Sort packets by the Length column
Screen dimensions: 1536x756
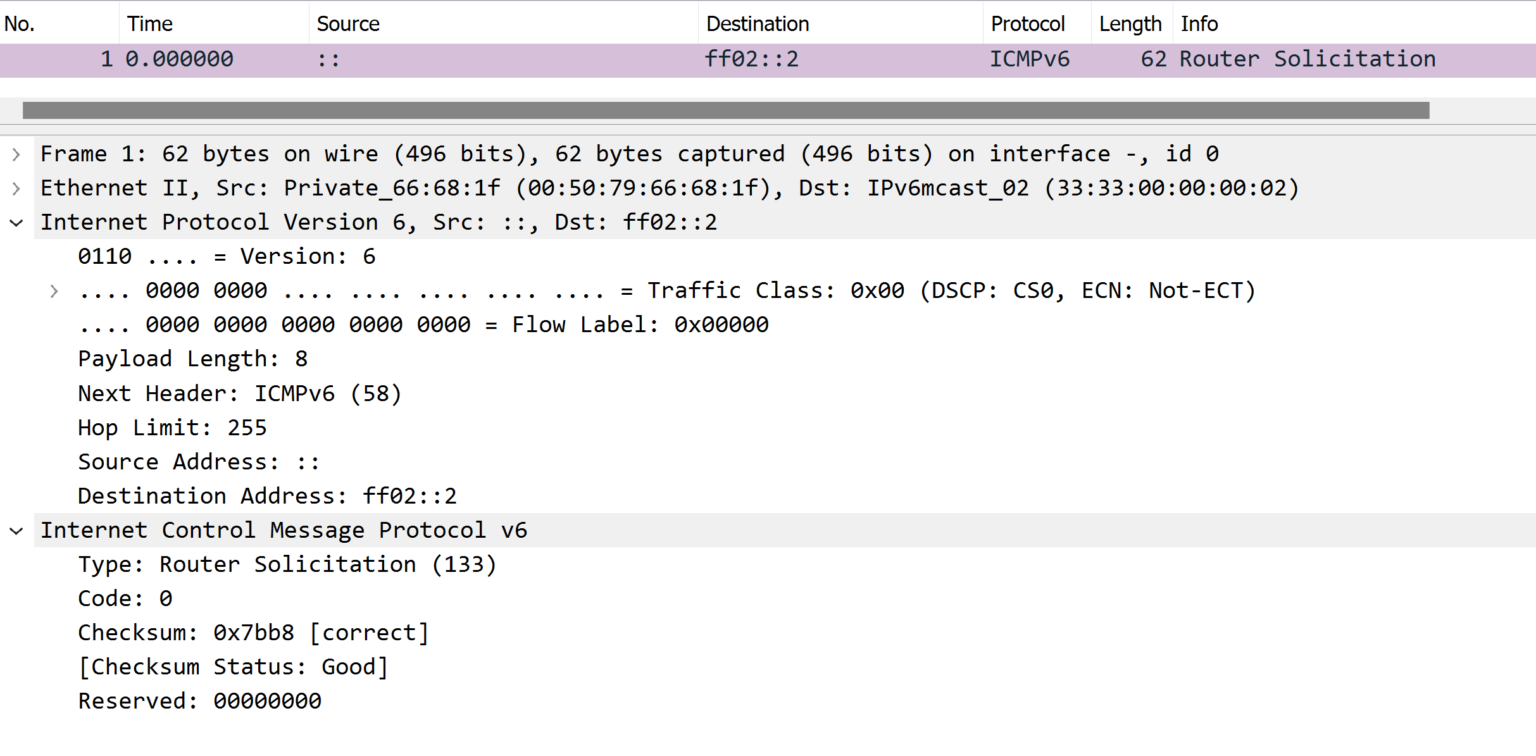pyautogui.click(x=1130, y=23)
